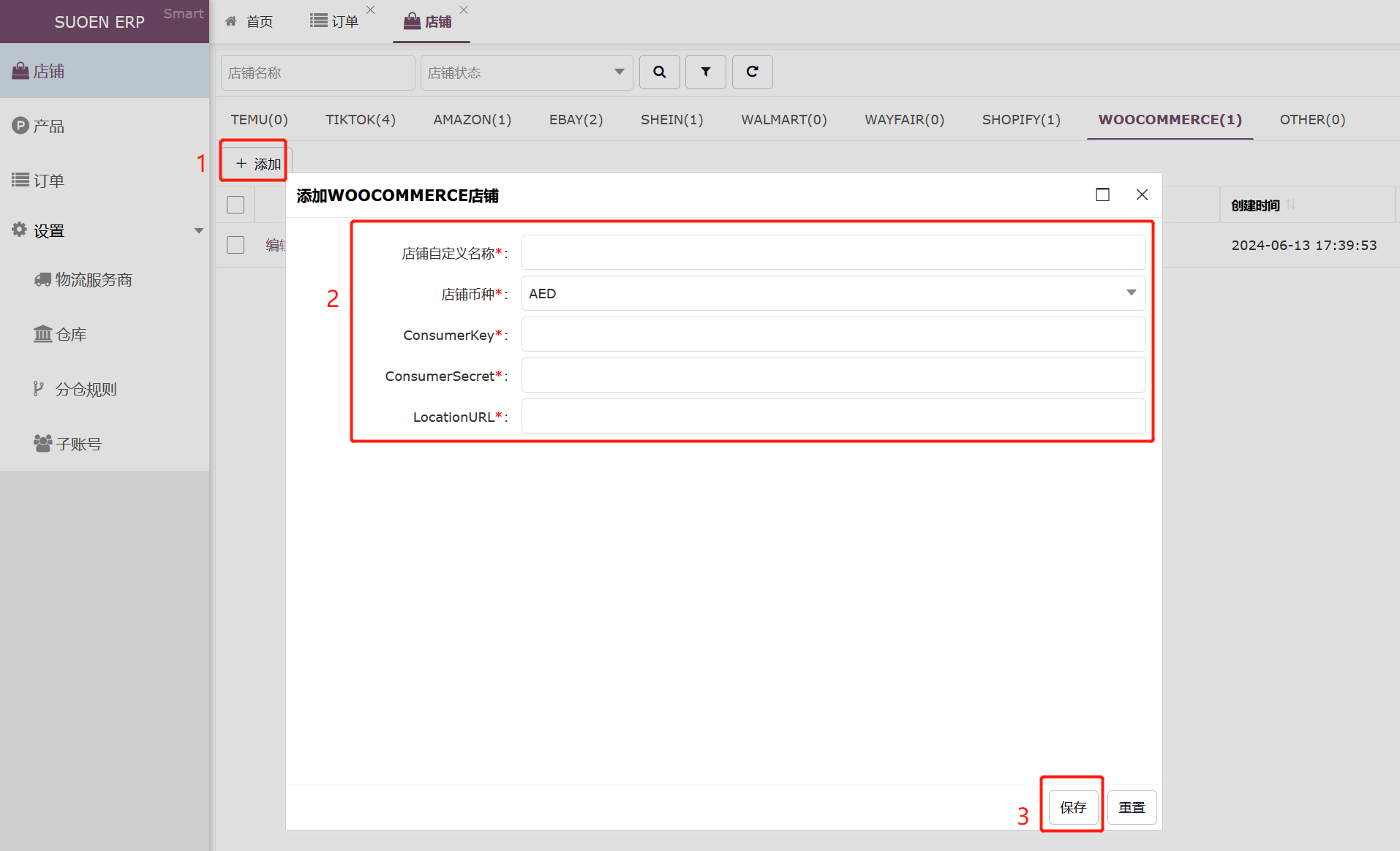
Task: Click the 保存 button
Action: (x=1073, y=807)
